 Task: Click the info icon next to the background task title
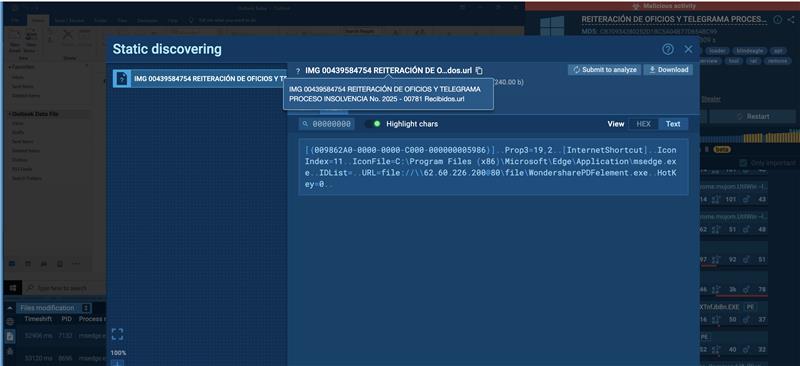[x=778, y=19]
